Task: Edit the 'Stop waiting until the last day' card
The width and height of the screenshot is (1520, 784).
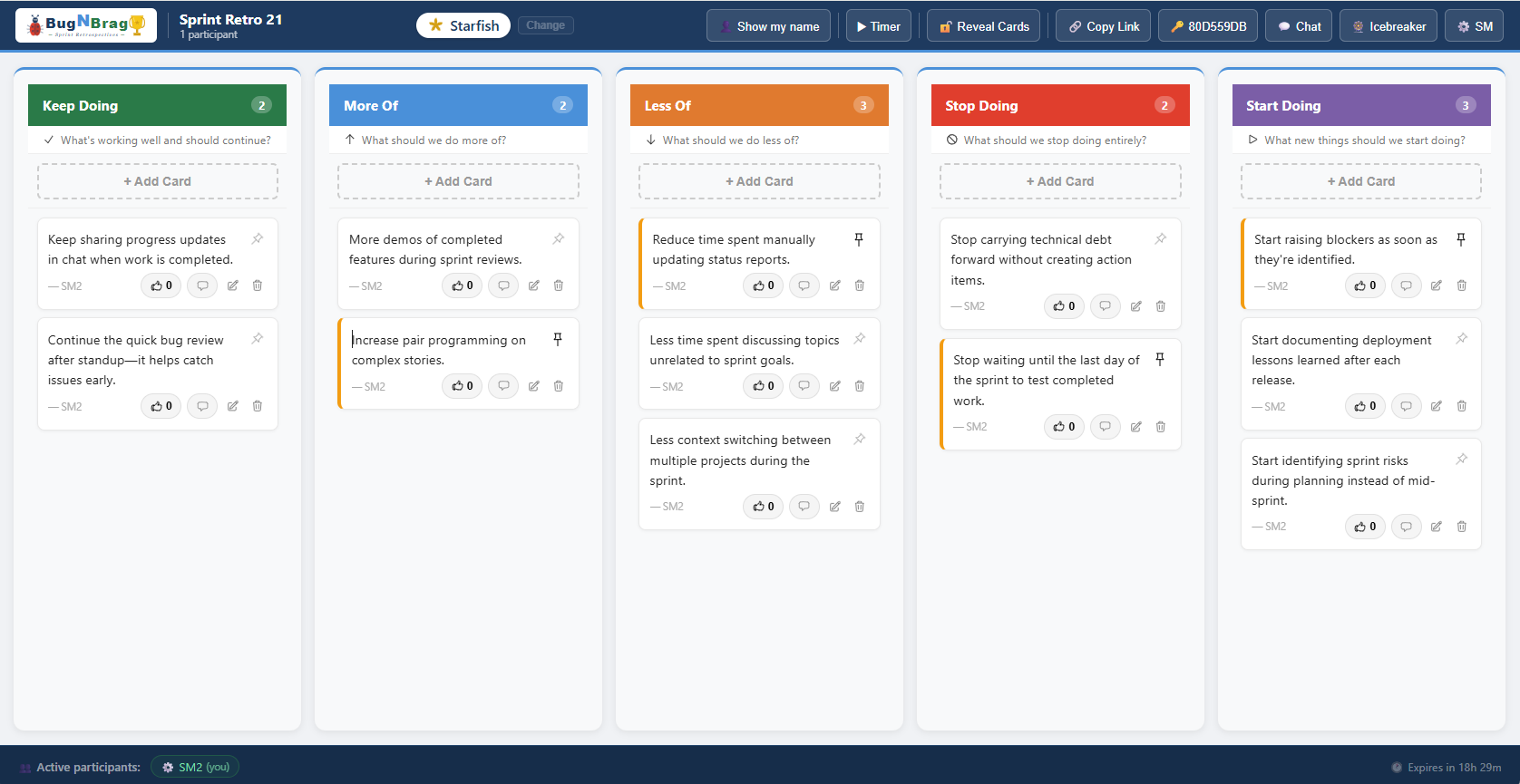Action: pos(1136,427)
